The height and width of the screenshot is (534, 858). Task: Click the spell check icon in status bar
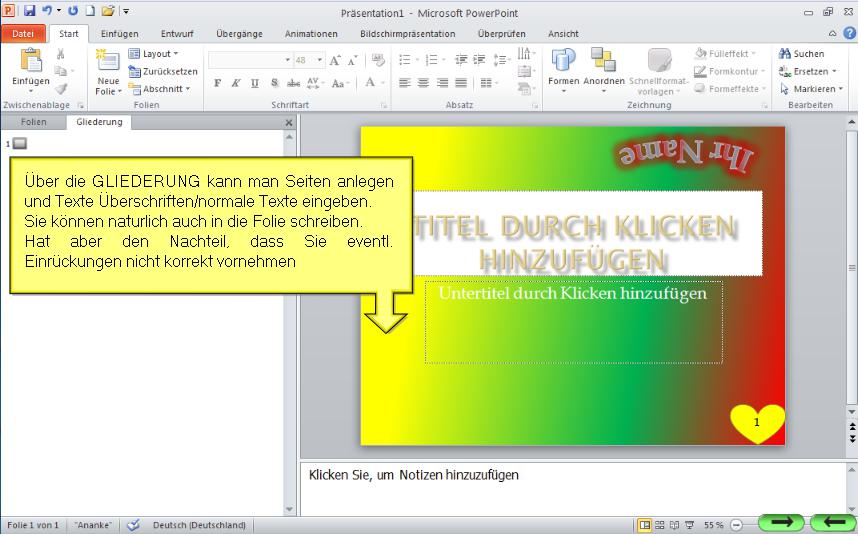point(133,525)
